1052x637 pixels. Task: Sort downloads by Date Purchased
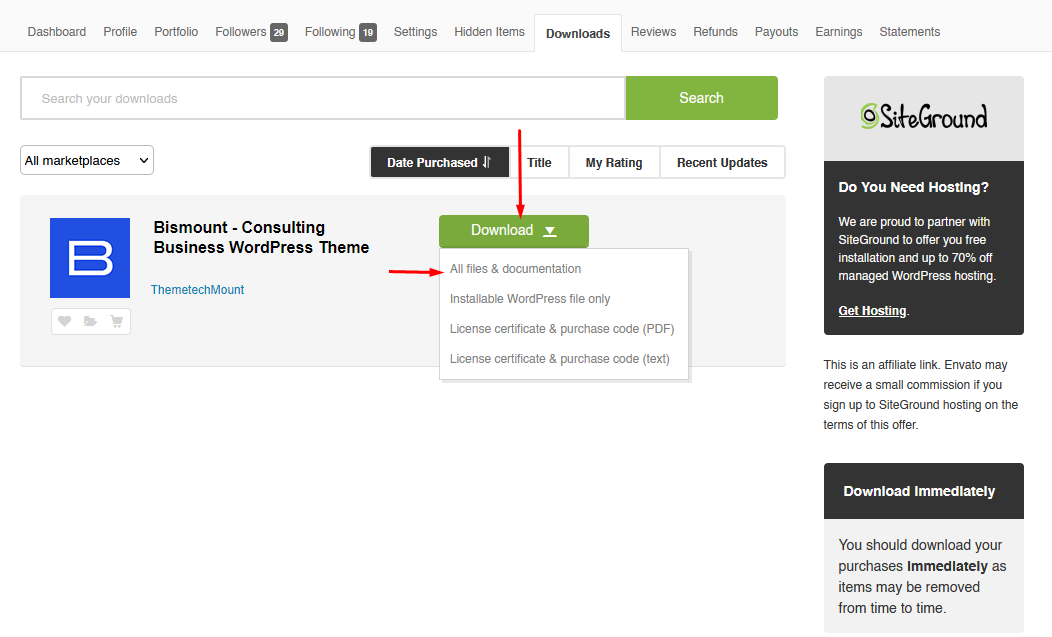439,162
